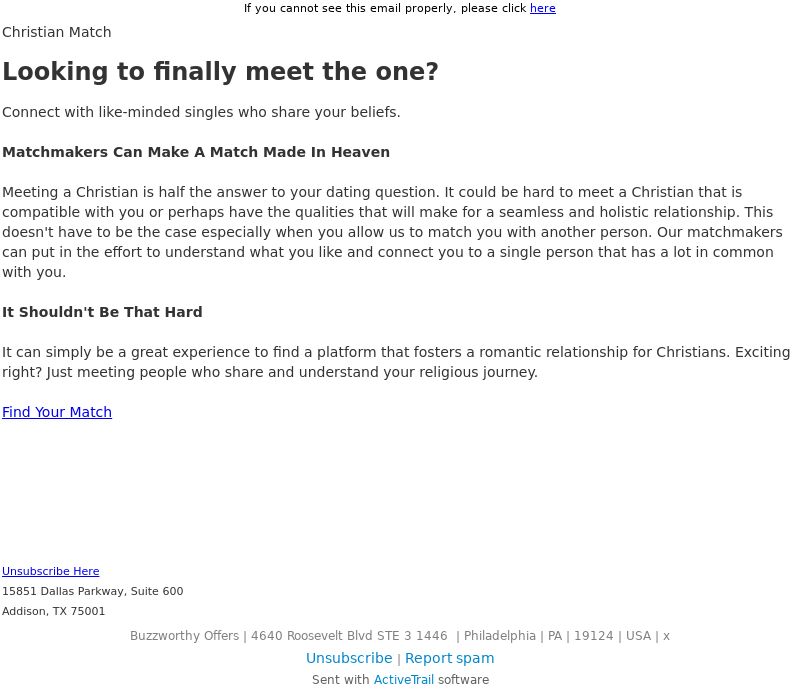Click the paragraph starting 'Meeting a Christian'
This screenshot has height=689, width=800.
pos(393,232)
